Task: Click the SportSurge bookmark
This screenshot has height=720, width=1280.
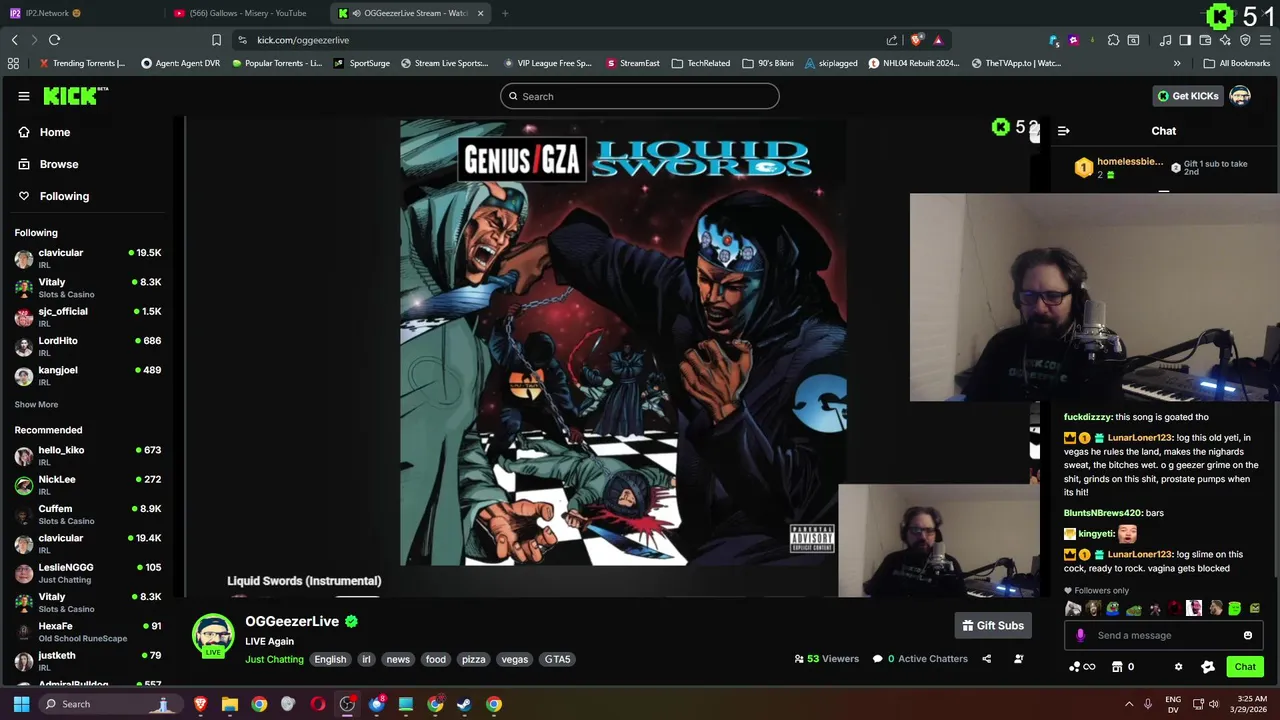Action: pyautogui.click(x=362, y=63)
